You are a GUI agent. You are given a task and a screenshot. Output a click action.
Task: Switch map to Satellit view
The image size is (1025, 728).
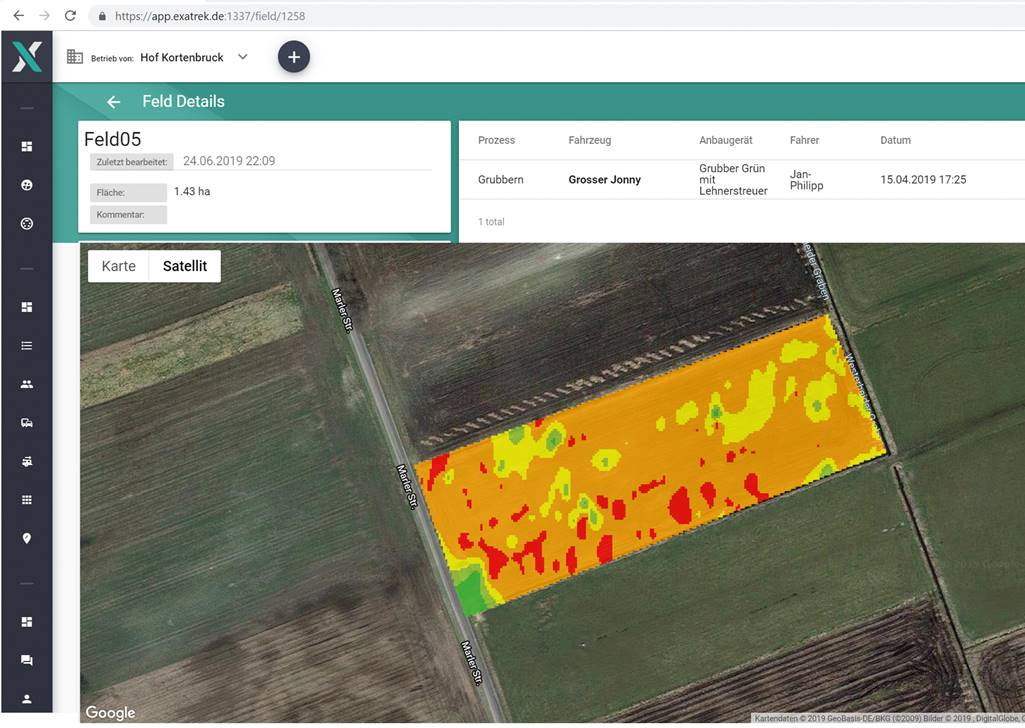point(185,266)
